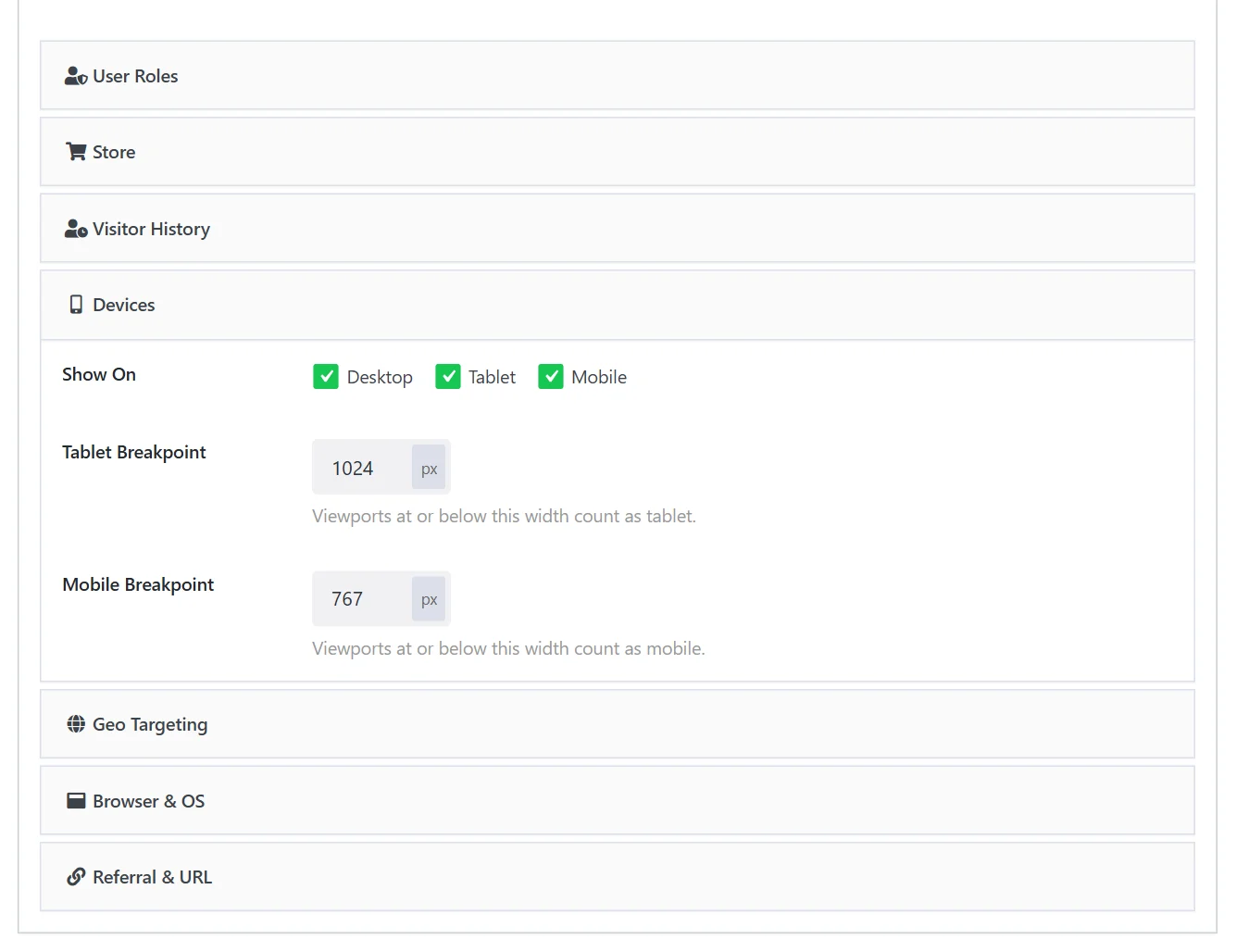Collapse the Devices section
This screenshot has width=1236, height=952.
pyautogui.click(x=618, y=305)
